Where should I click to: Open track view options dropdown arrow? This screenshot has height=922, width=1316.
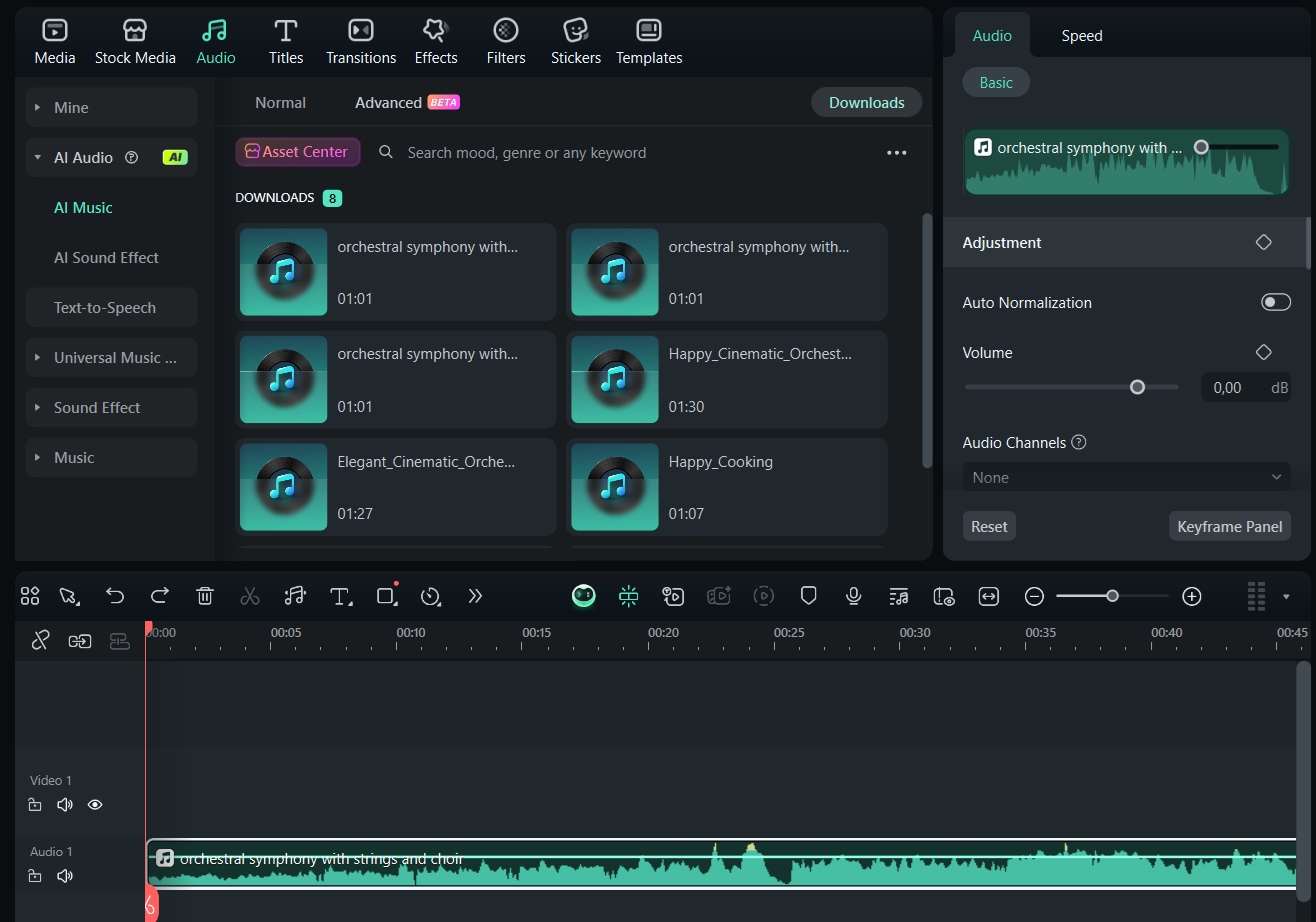pyautogui.click(x=1286, y=597)
